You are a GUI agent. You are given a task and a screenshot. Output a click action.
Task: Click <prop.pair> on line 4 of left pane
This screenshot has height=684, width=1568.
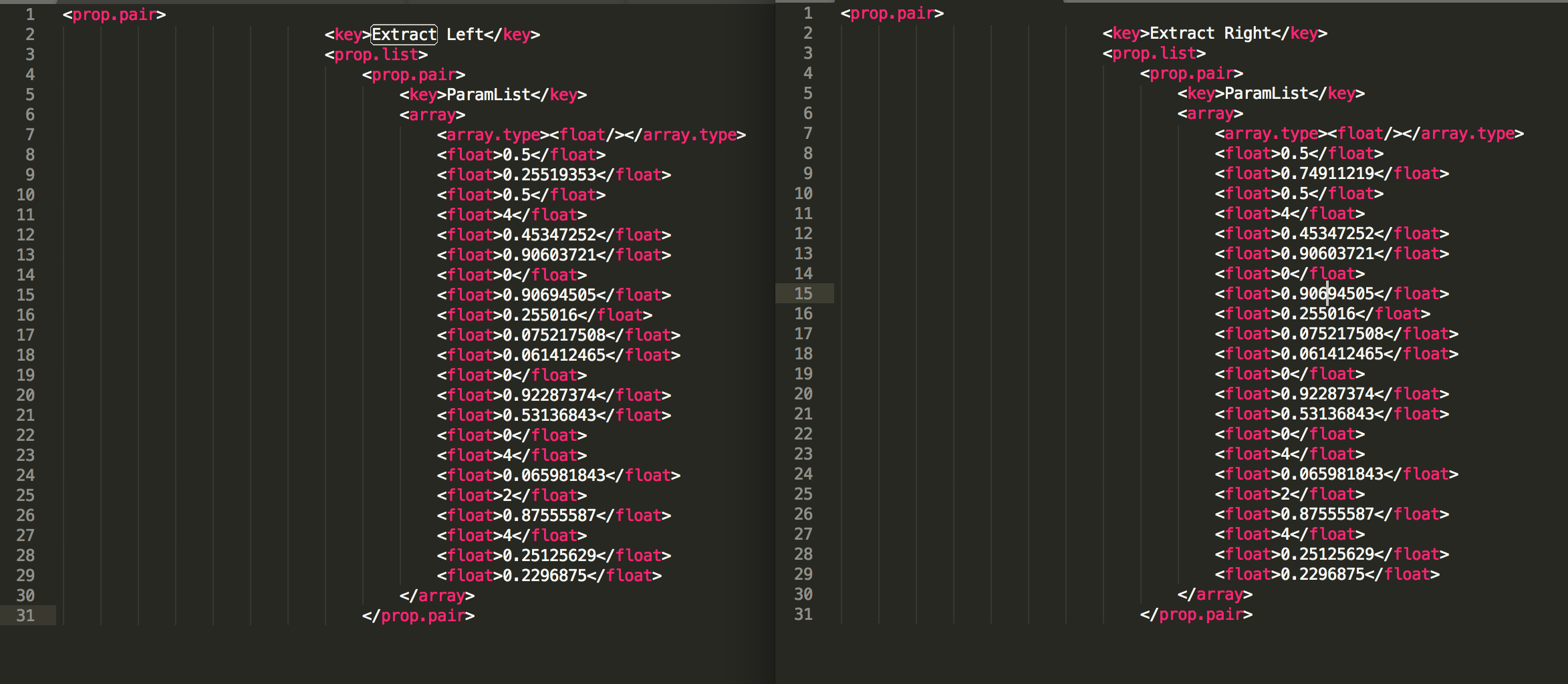414,74
